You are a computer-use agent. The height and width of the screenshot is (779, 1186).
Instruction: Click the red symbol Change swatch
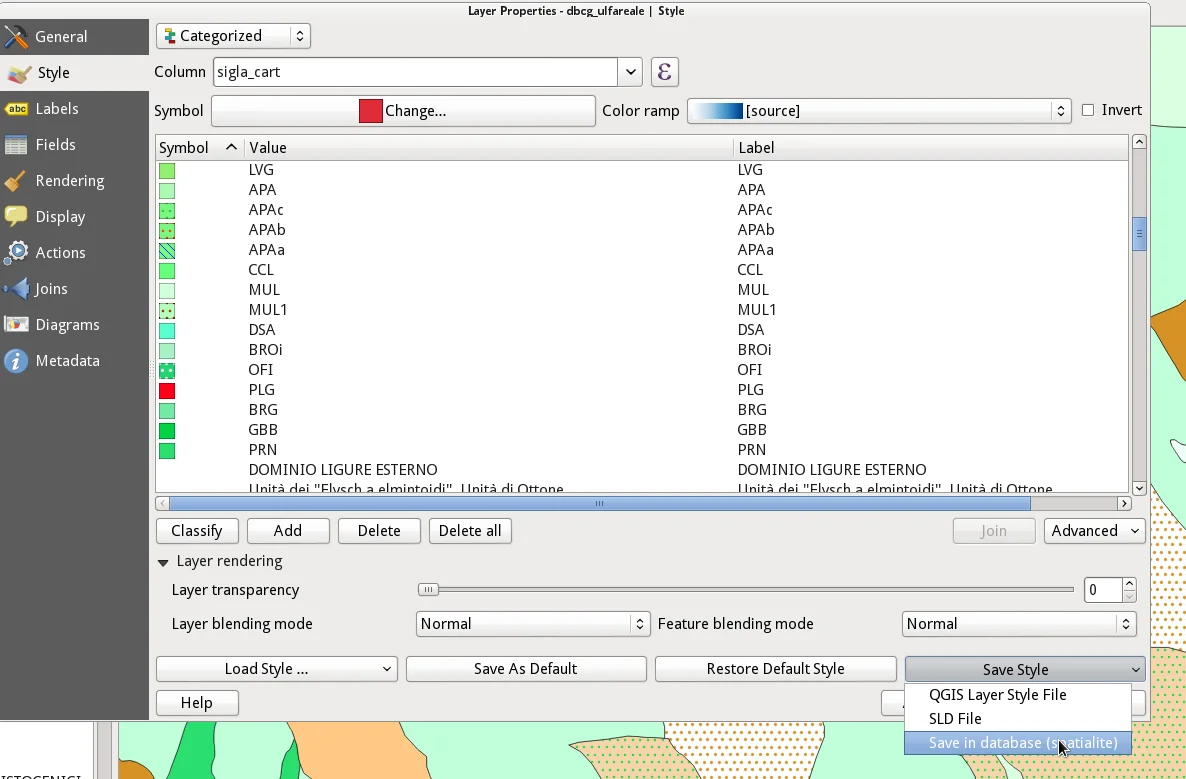click(371, 111)
